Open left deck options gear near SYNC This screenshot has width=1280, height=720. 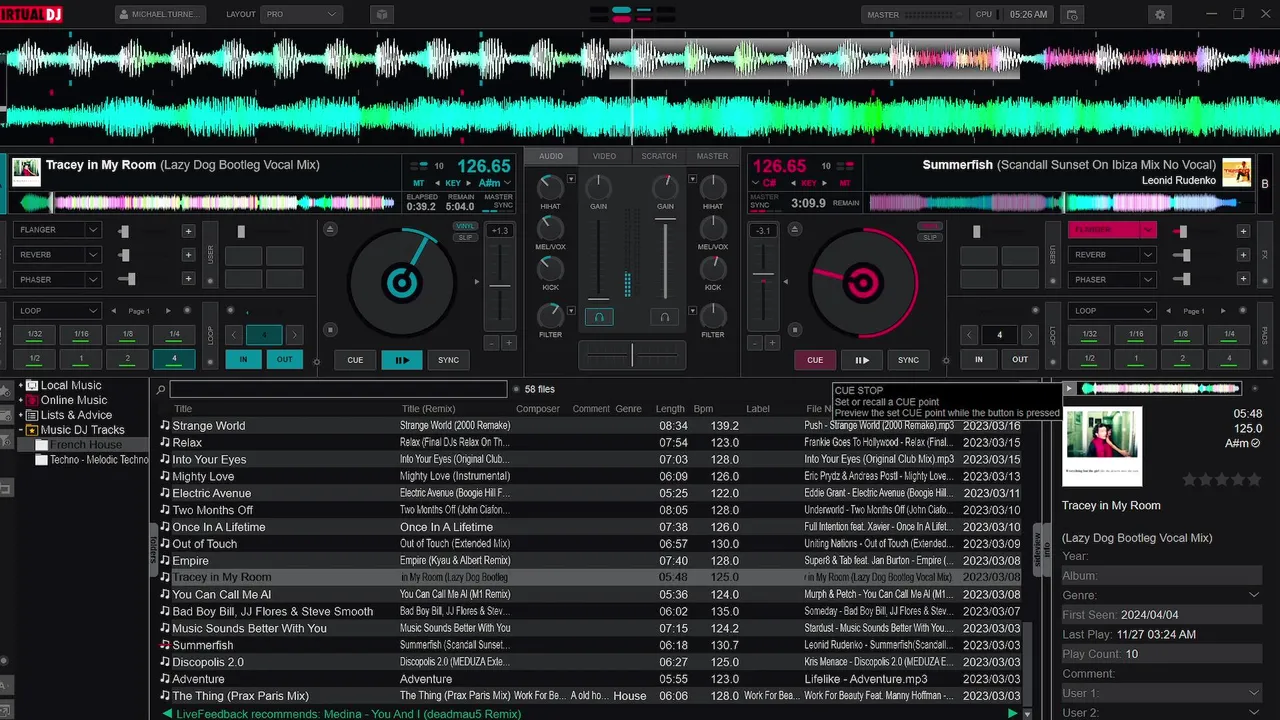[317, 361]
